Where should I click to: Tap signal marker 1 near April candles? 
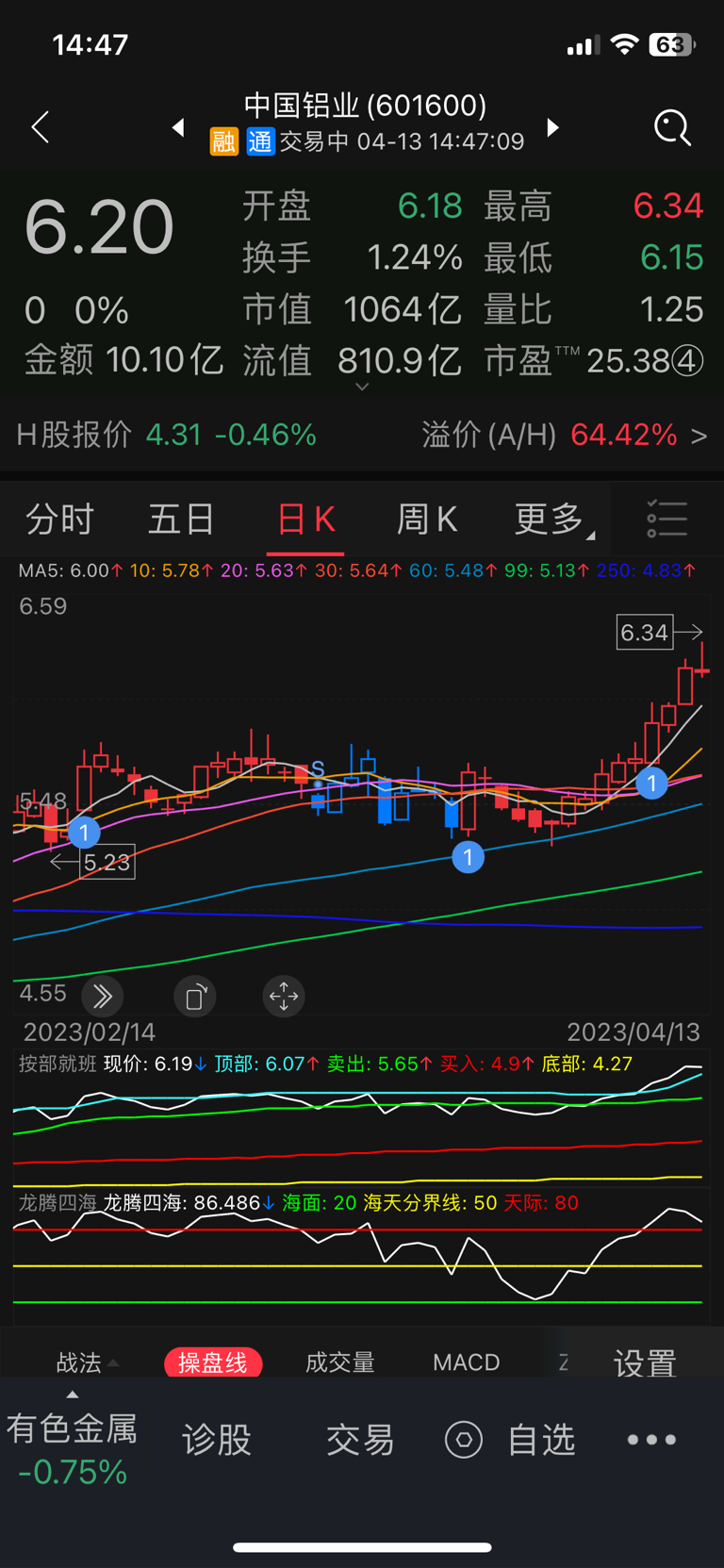[x=651, y=783]
